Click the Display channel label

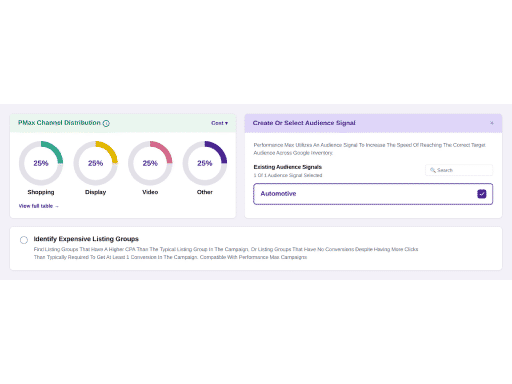tap(95, 192)
